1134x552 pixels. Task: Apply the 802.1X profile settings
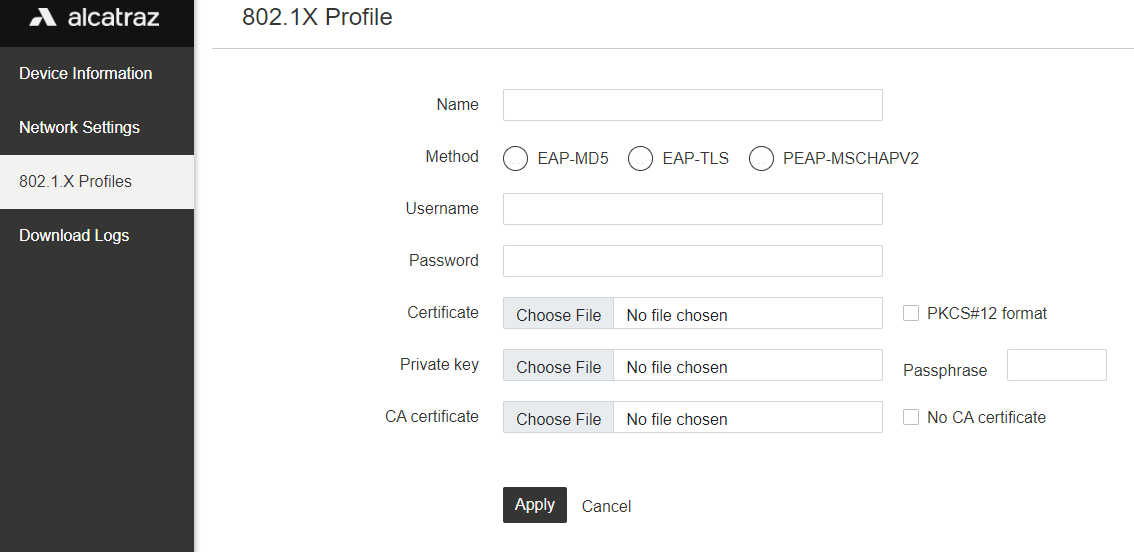(534, 505)
